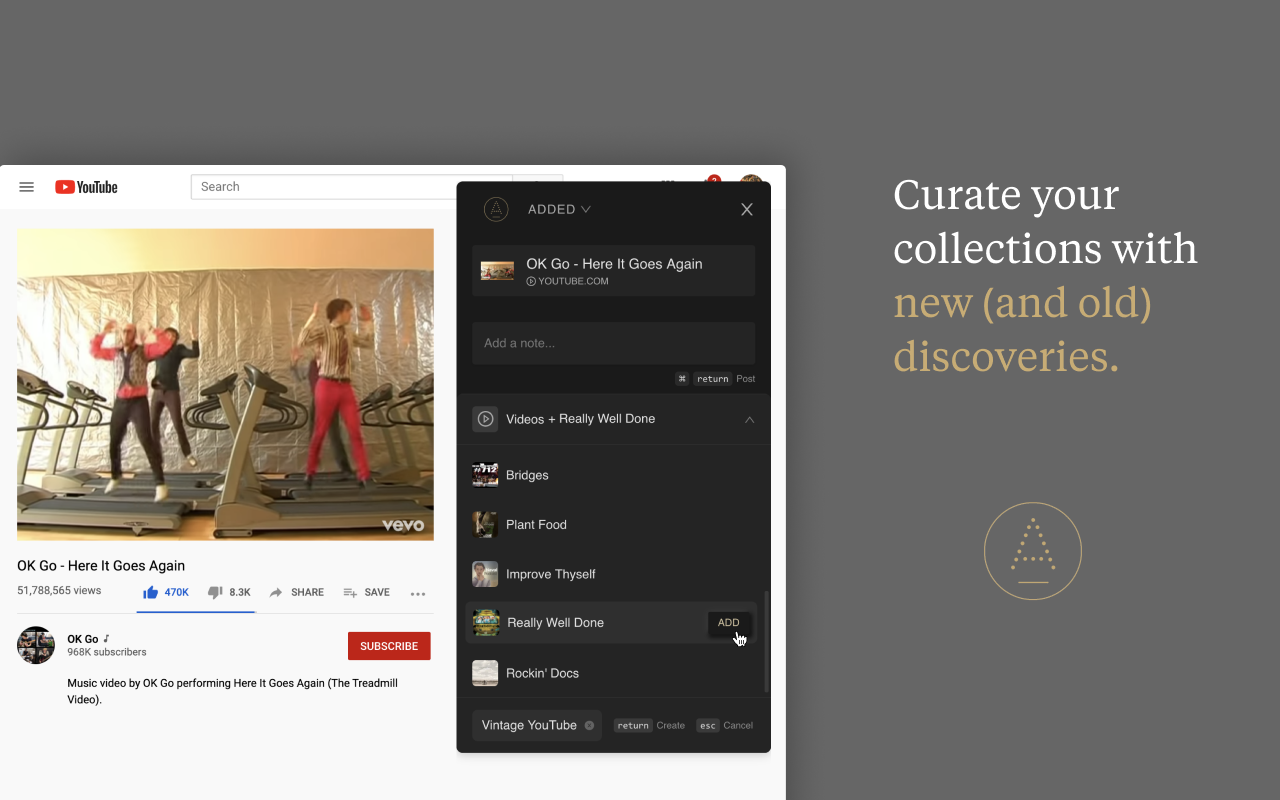The image size is (1280, 800).
Task: Click the '51,788,565 views' text
Action: (59, 591)
